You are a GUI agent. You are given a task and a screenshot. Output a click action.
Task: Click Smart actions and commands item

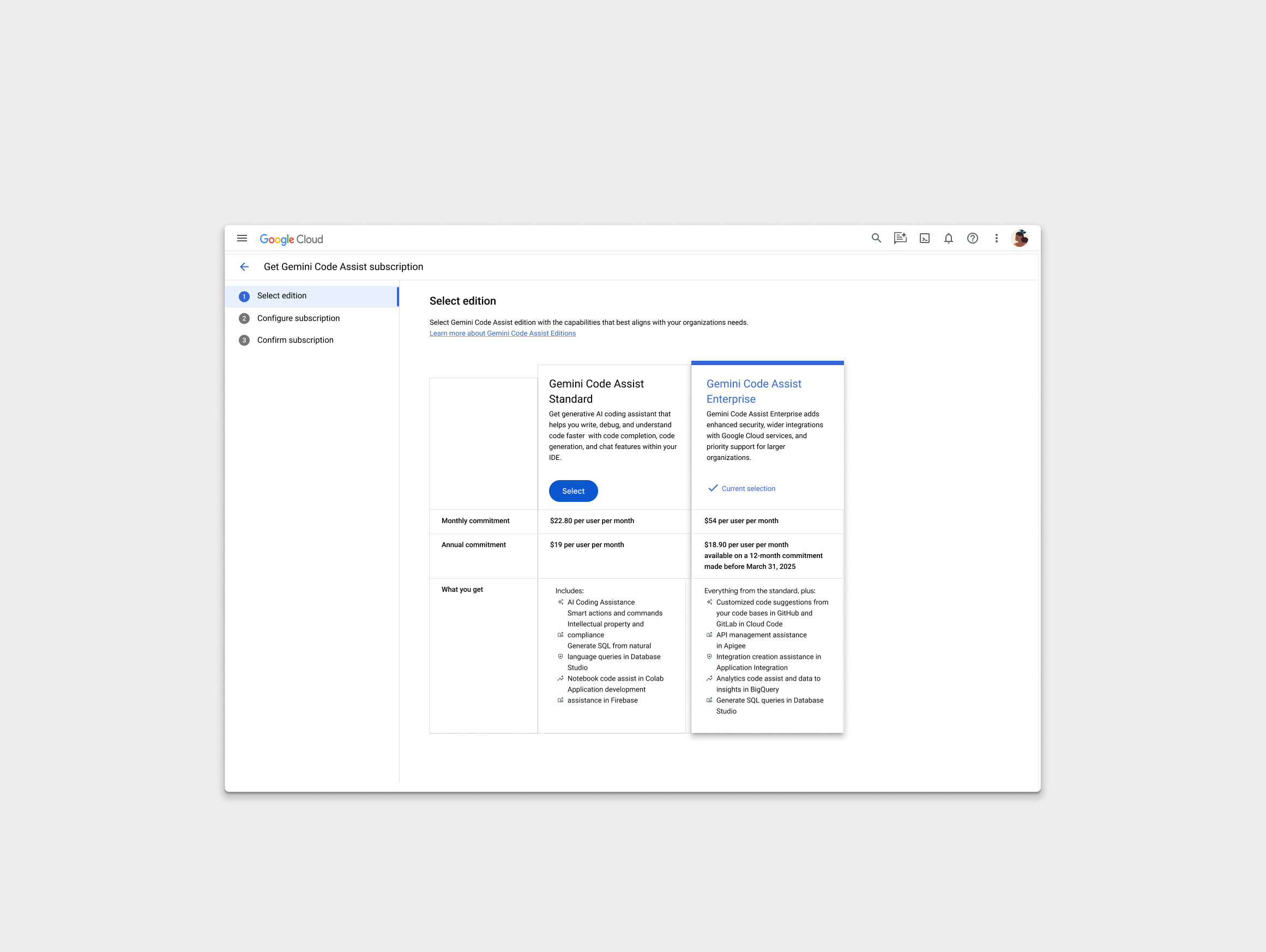[x=614, y=613]
